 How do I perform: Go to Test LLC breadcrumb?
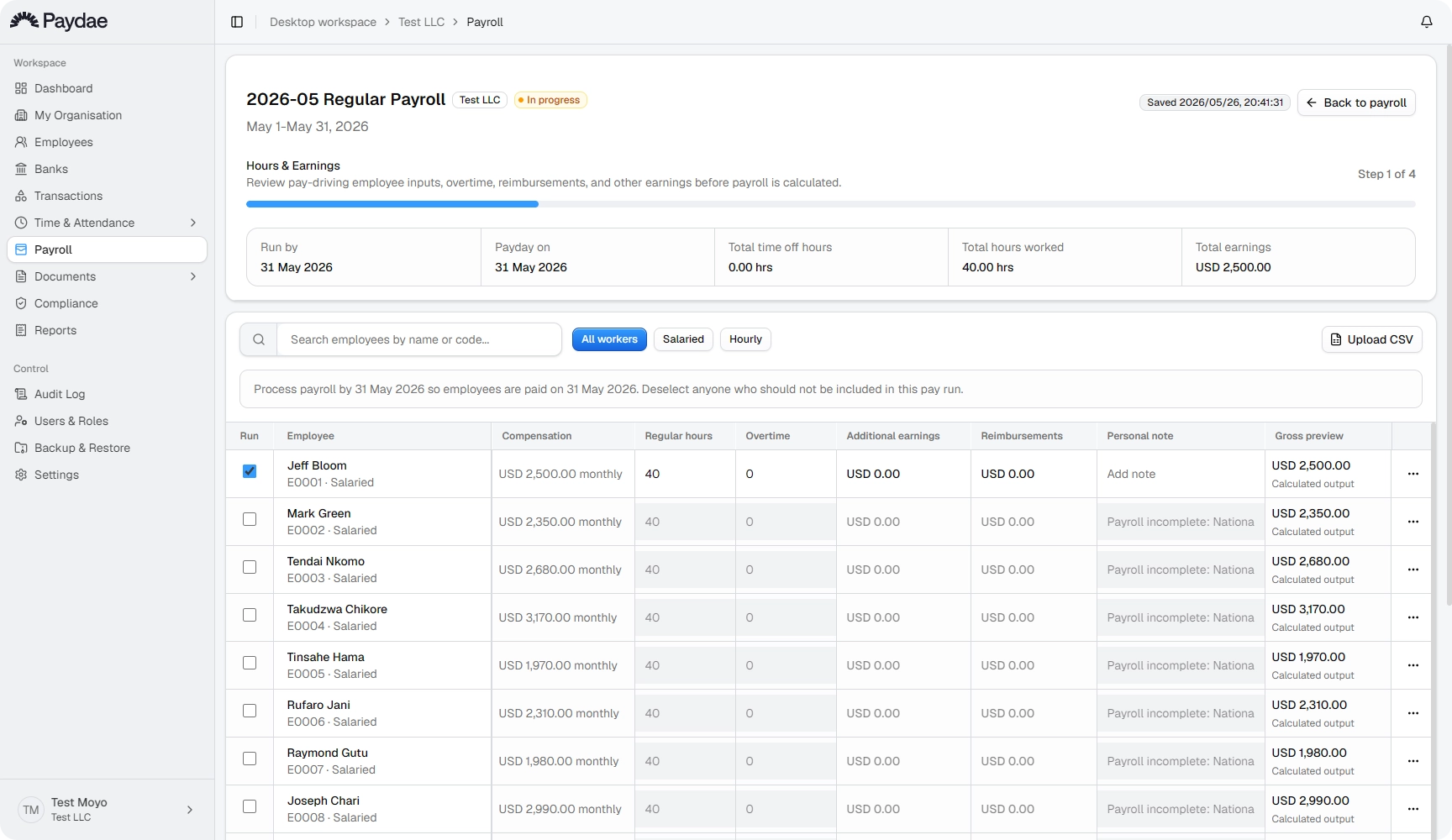click(421, 22)
